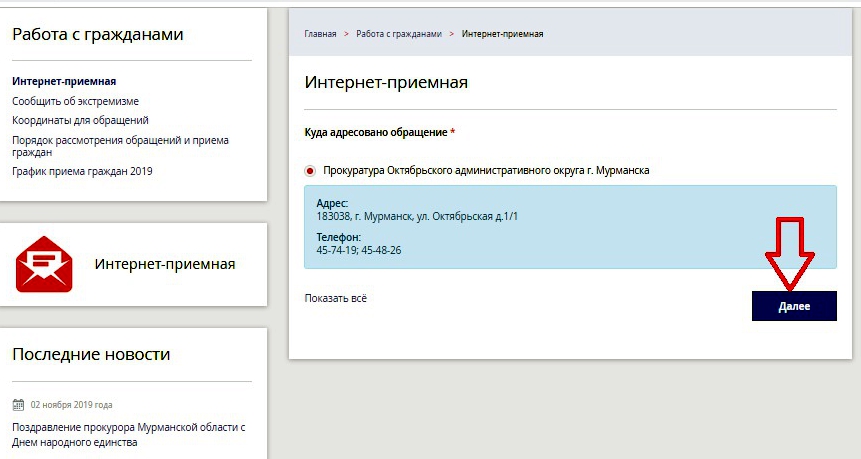This screenshot has height=459, width=861.
Task: Click the calendar icon beside the news date
Action: (x=17, y=405)
